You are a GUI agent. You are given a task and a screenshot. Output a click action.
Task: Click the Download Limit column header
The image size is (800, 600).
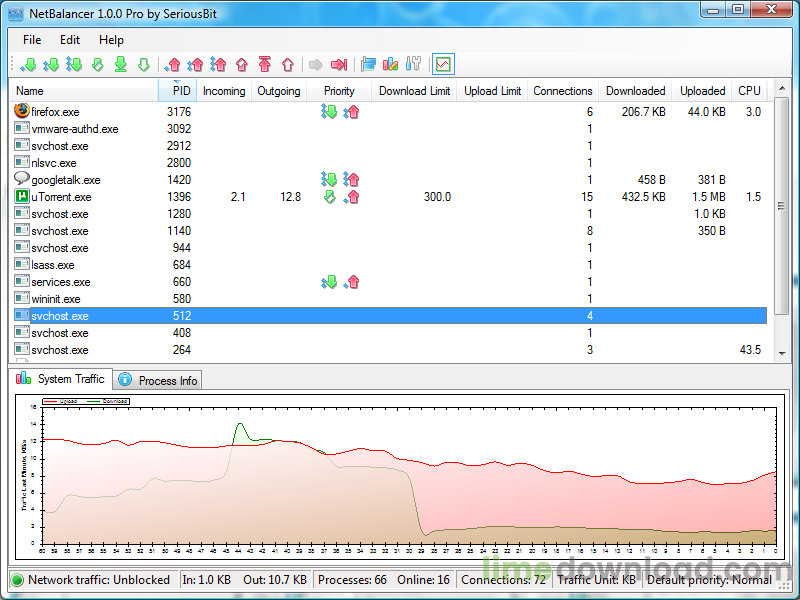(414, 91)
